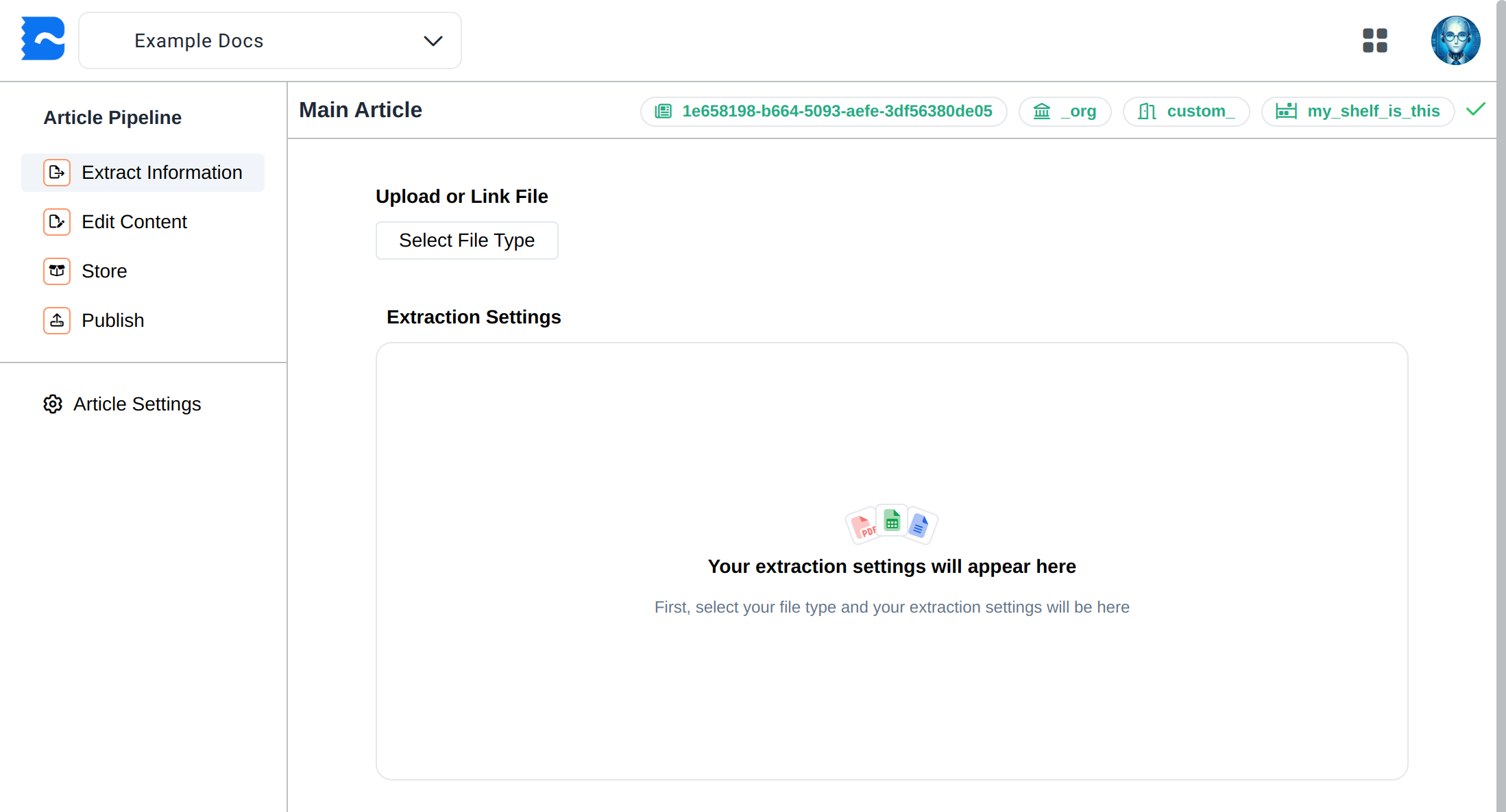
Task: Click the _org organization badge
Action: coord(1065,111)
